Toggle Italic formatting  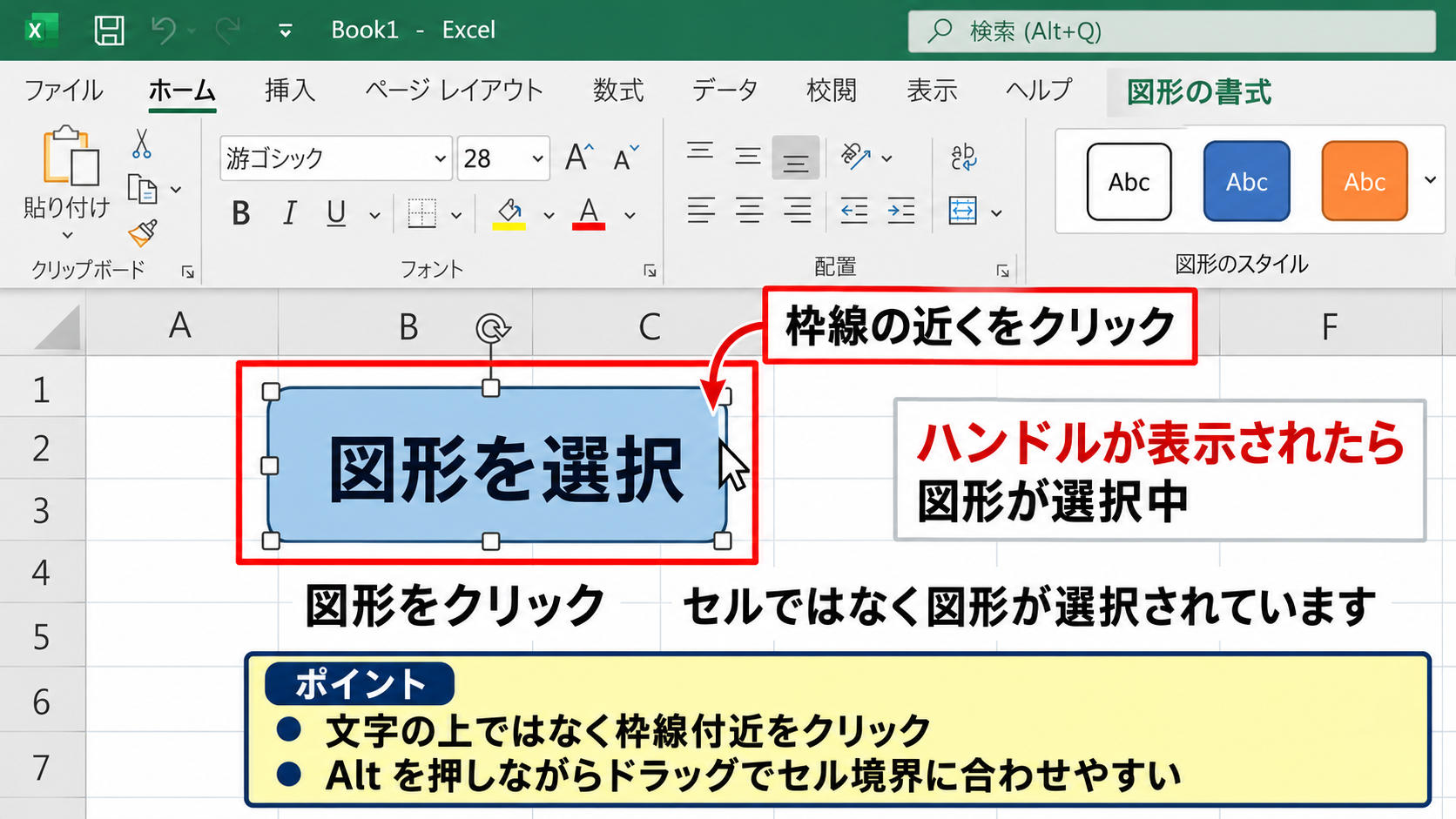pyautogui.click(x=289, y=213)
